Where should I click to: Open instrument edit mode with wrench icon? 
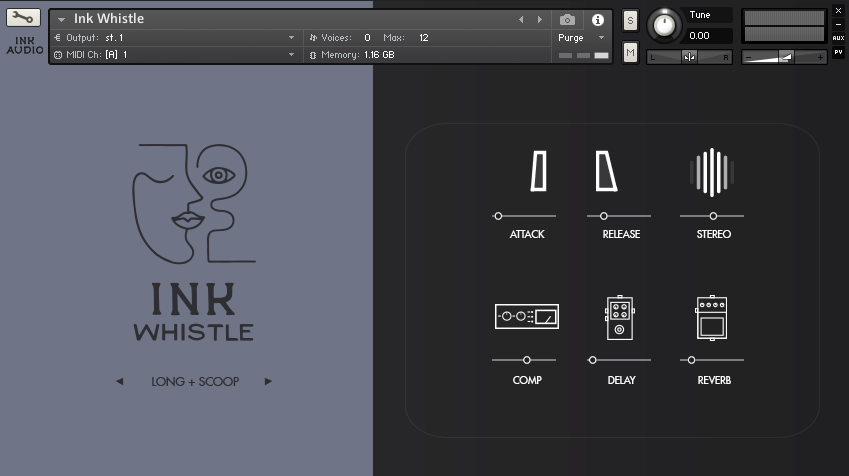pyautogui.click(x=24, y=18)
